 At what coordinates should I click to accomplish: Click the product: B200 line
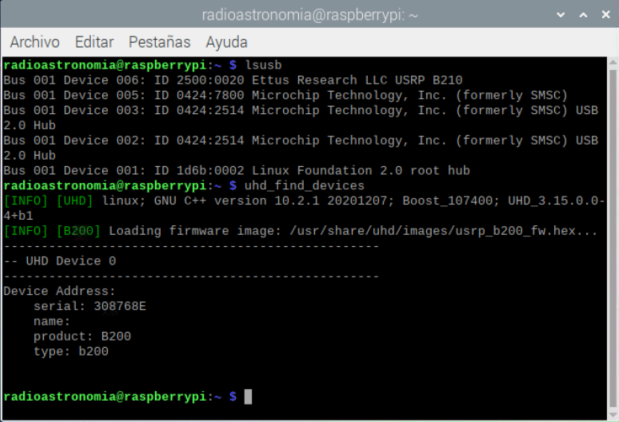(82, 336)
